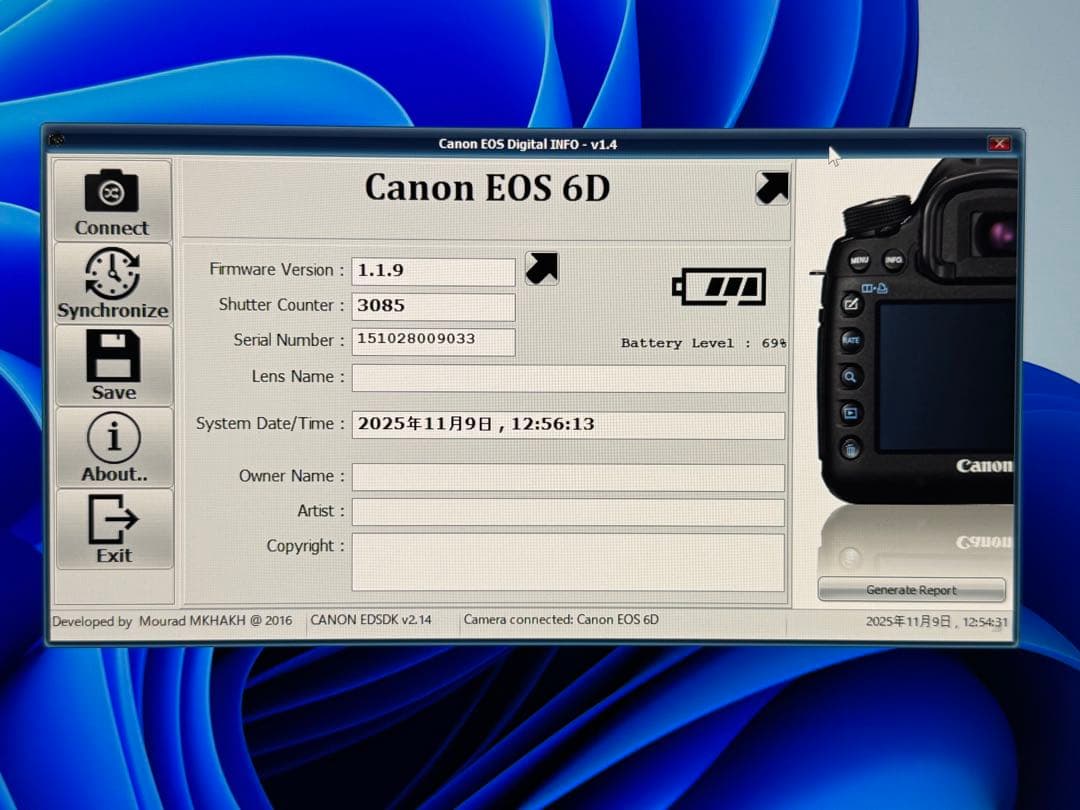Select the Owner Name input field

567,477
